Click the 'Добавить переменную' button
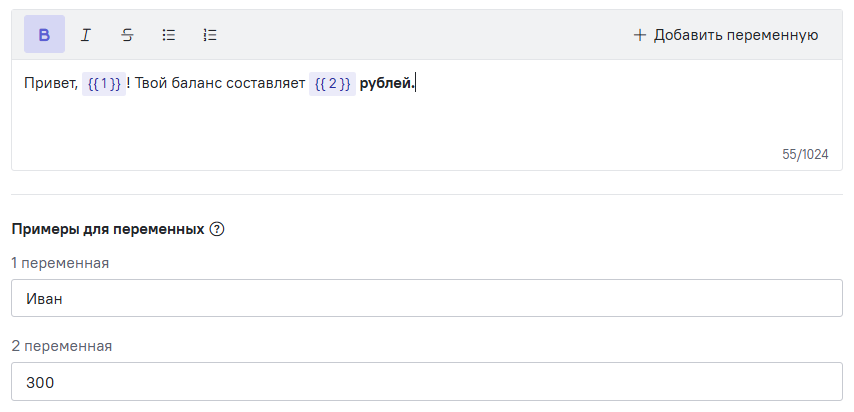The image size is (854, 412). [x=725, y=35]
